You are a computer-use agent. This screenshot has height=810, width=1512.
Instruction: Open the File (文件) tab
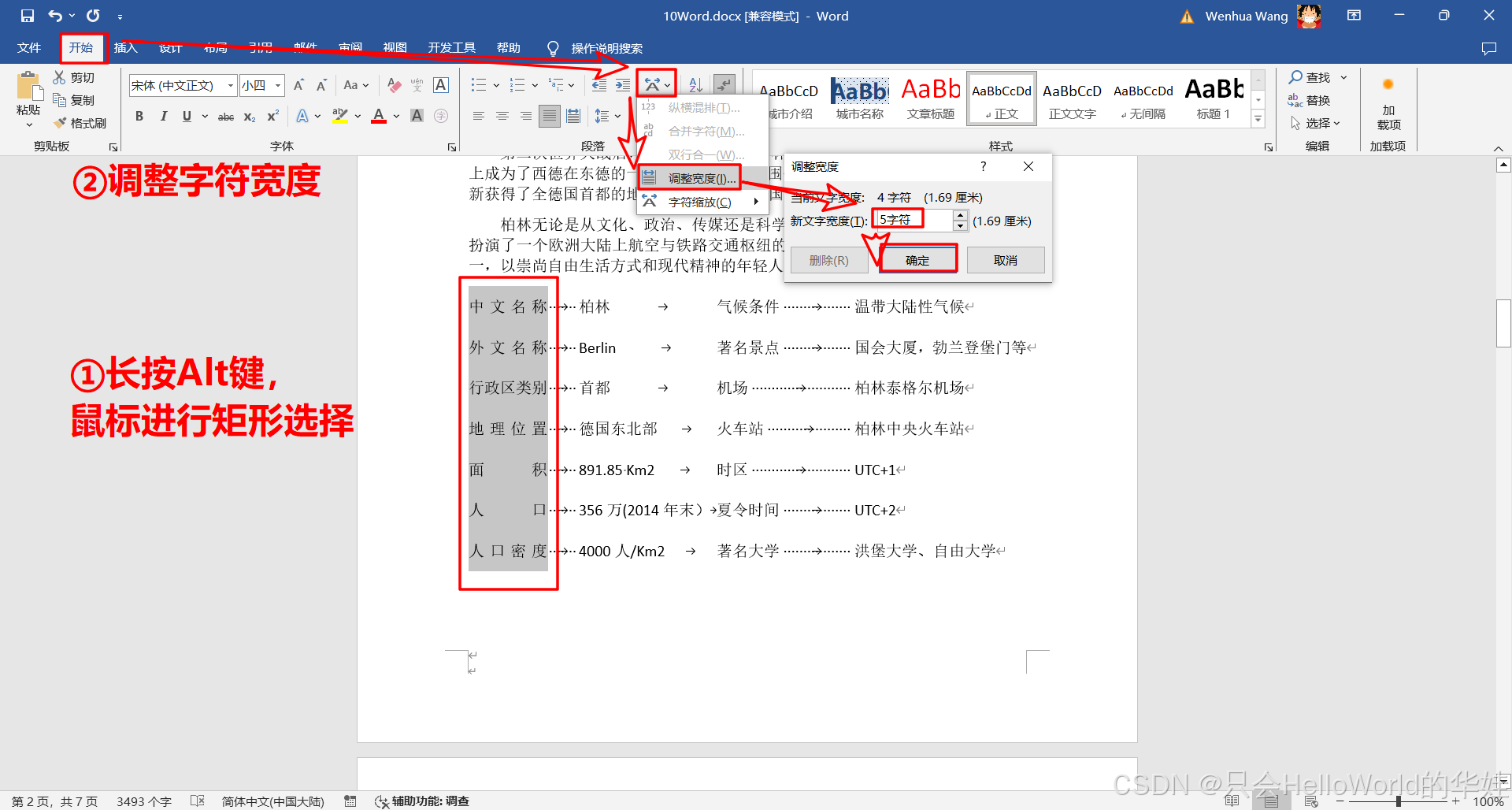pyautogui.click(x=29, y=48)
